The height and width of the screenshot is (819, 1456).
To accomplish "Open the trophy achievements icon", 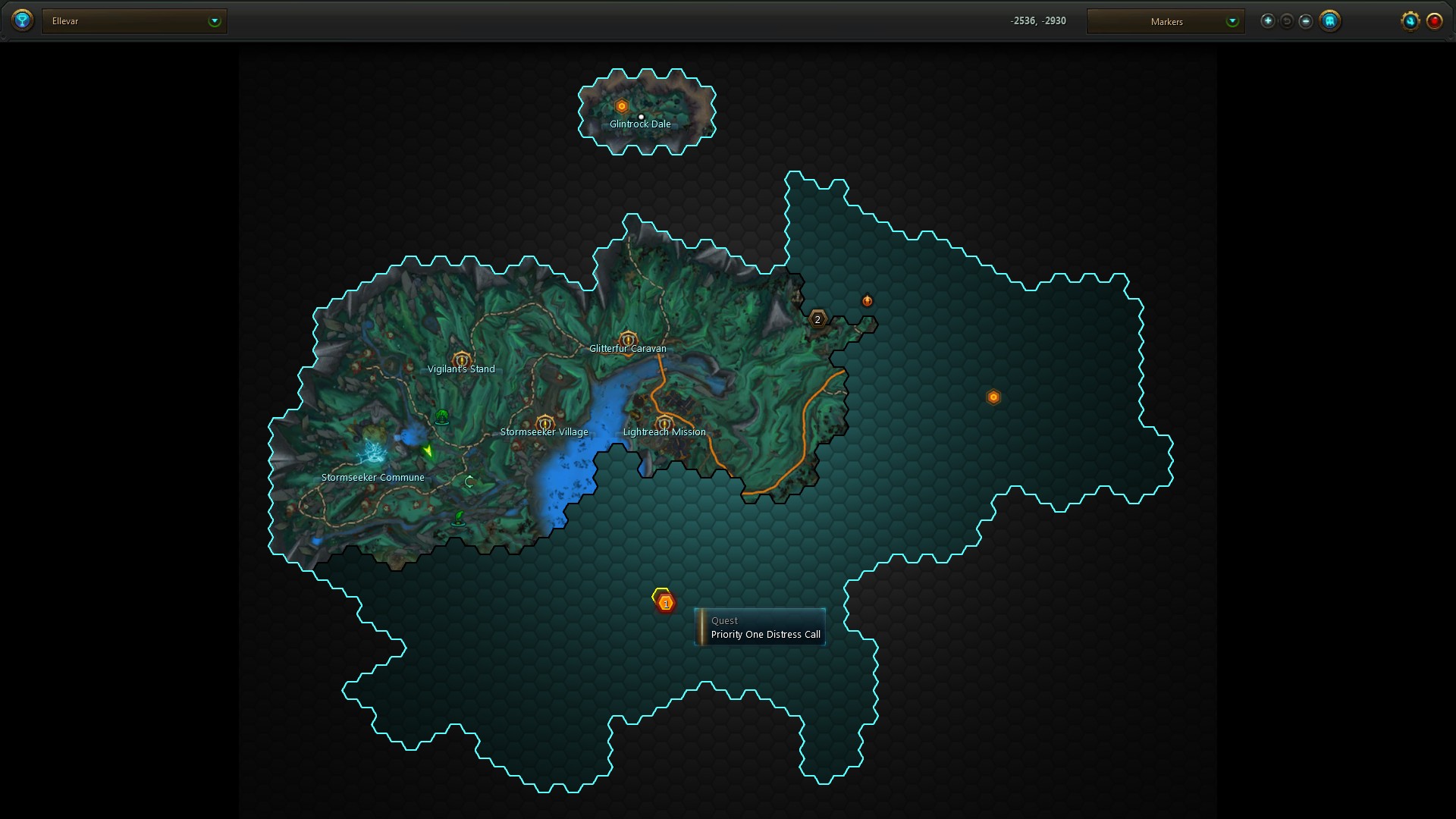I will click(x=23, y=20).
